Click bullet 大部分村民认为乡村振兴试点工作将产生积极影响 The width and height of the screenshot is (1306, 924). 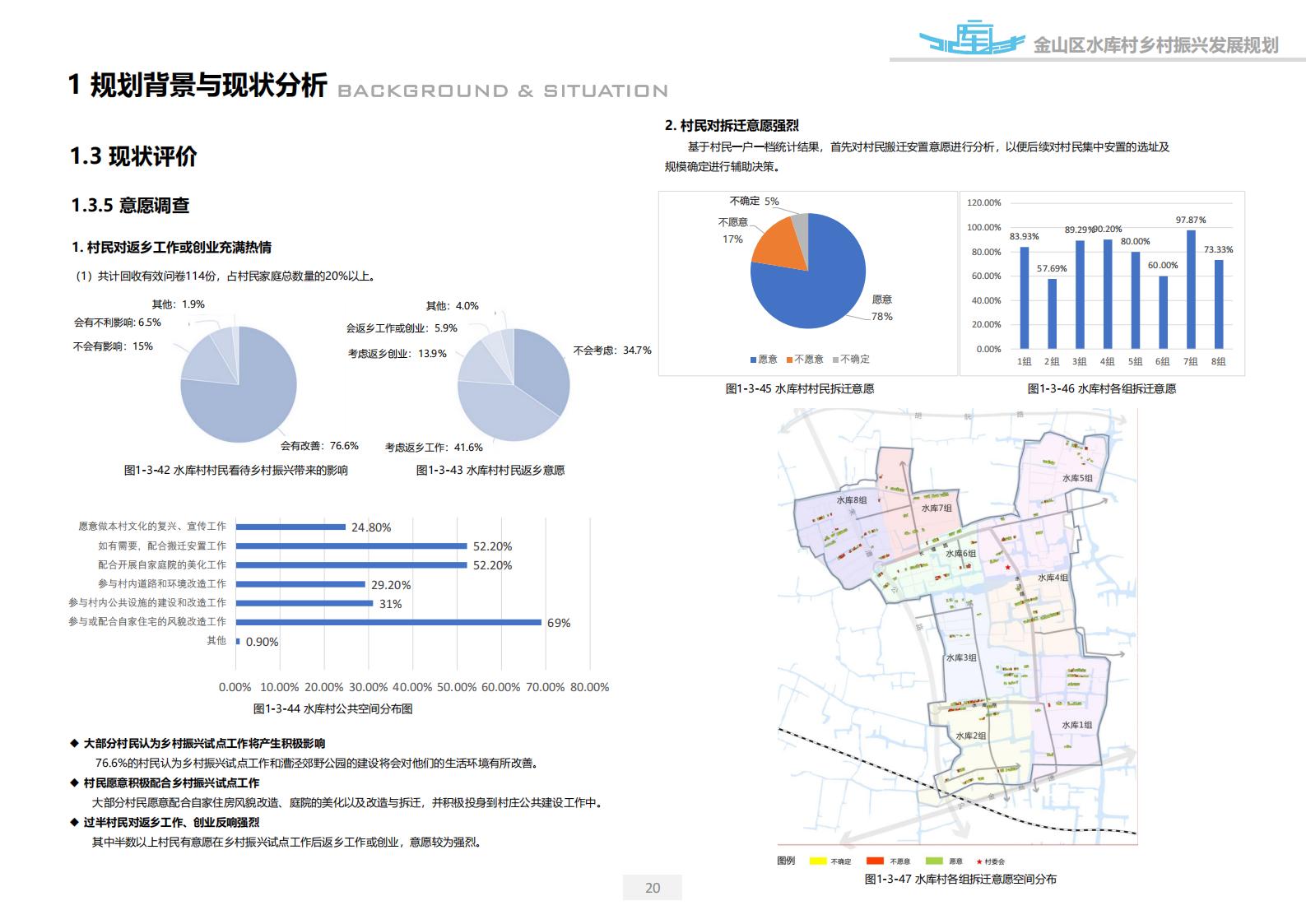(204, 744)
